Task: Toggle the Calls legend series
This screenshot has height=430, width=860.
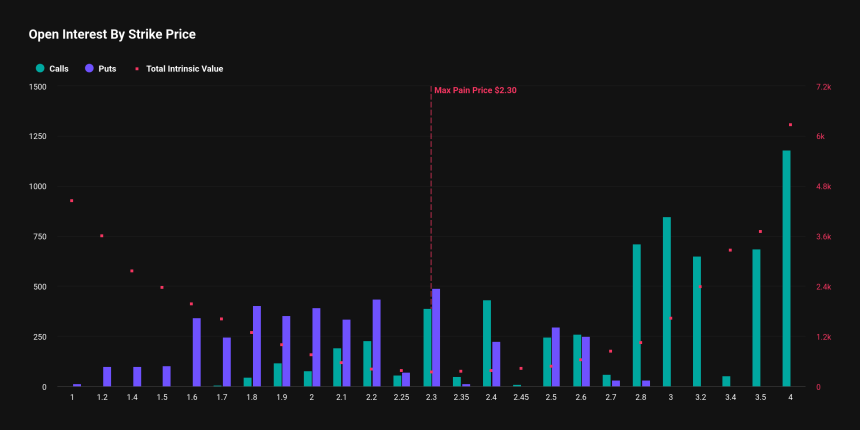Action: click(x=52, y=69)
